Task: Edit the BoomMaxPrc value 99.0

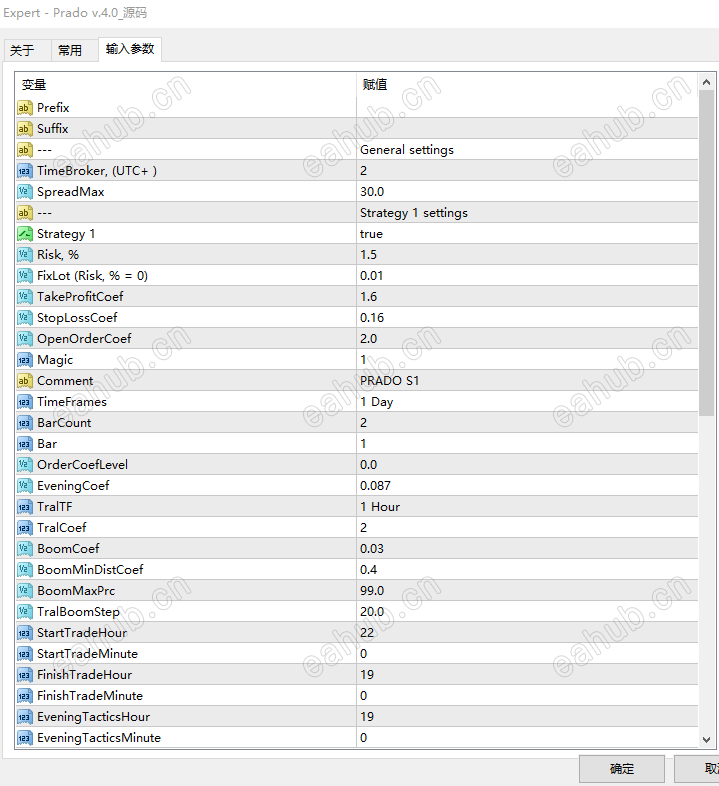Action: tap(527, 591)
